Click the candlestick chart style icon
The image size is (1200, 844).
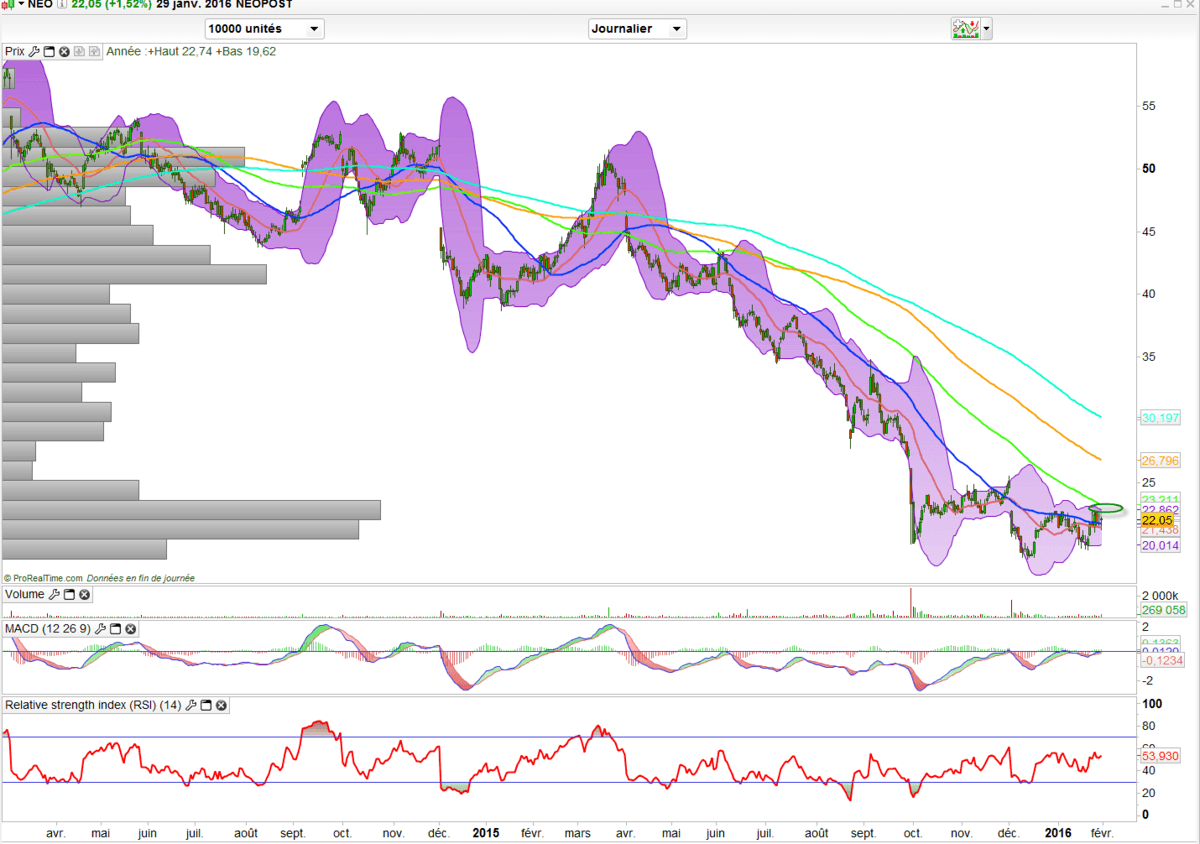point(10,5)
